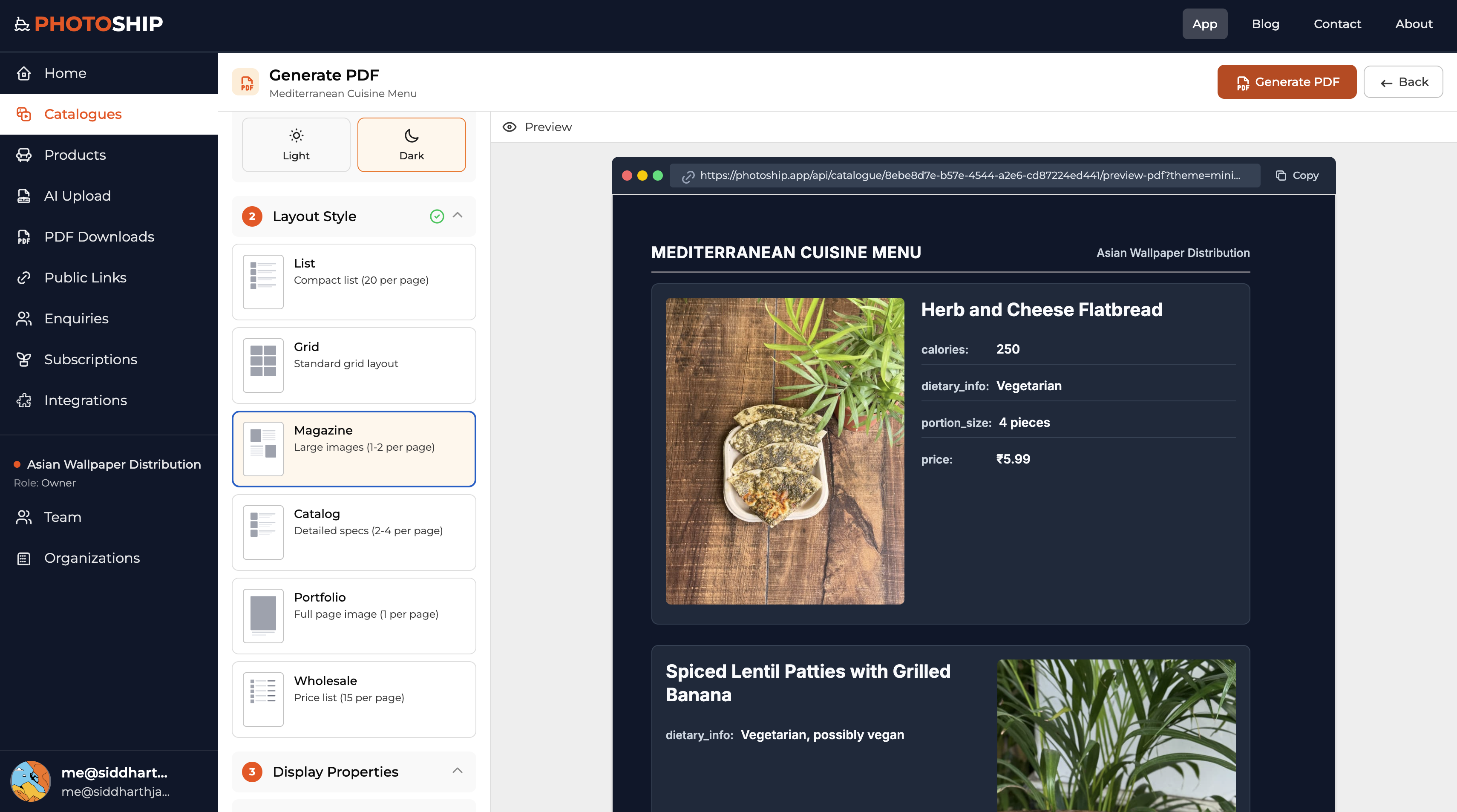Viewport: 1457px width, 812px height.
Task: Open the Home section from the sidebar
Action: click(x=65, y=73)
